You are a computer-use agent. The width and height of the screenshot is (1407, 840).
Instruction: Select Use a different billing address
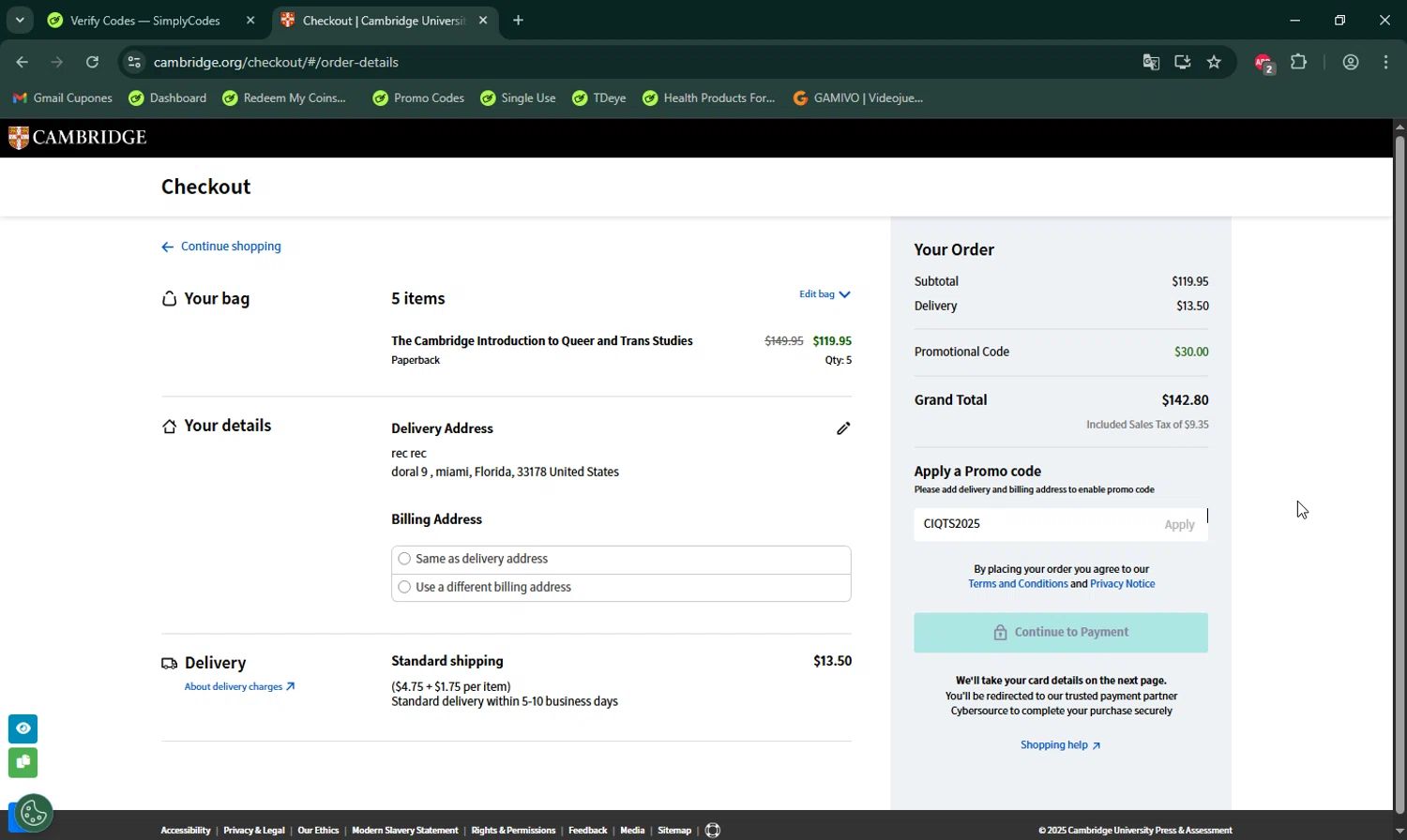click(405, 587)
